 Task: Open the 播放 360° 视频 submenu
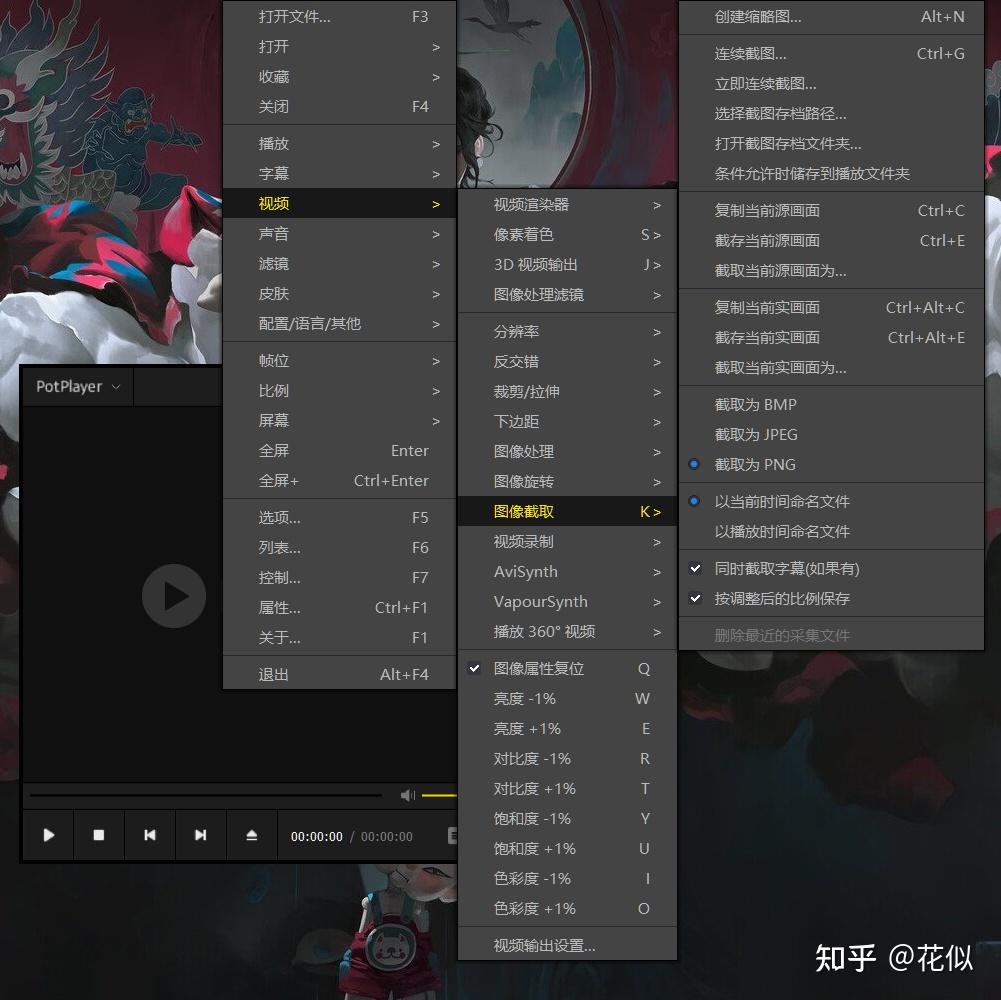click(568, 632)
